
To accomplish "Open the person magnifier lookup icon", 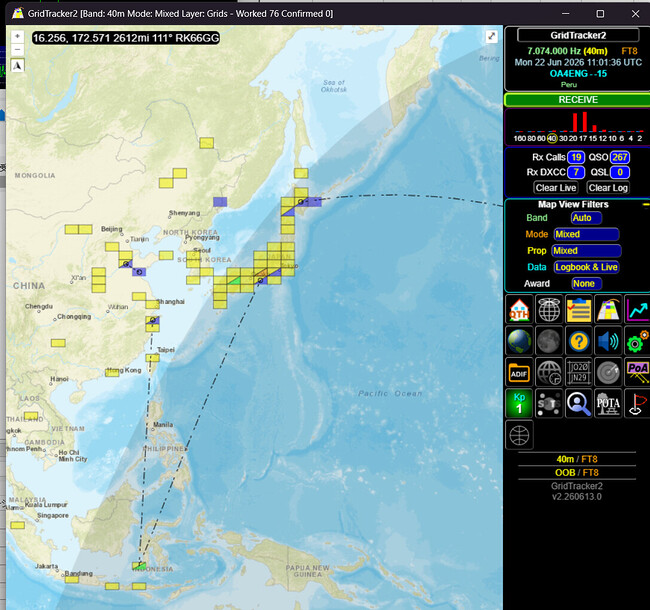I will coord(579,403).
